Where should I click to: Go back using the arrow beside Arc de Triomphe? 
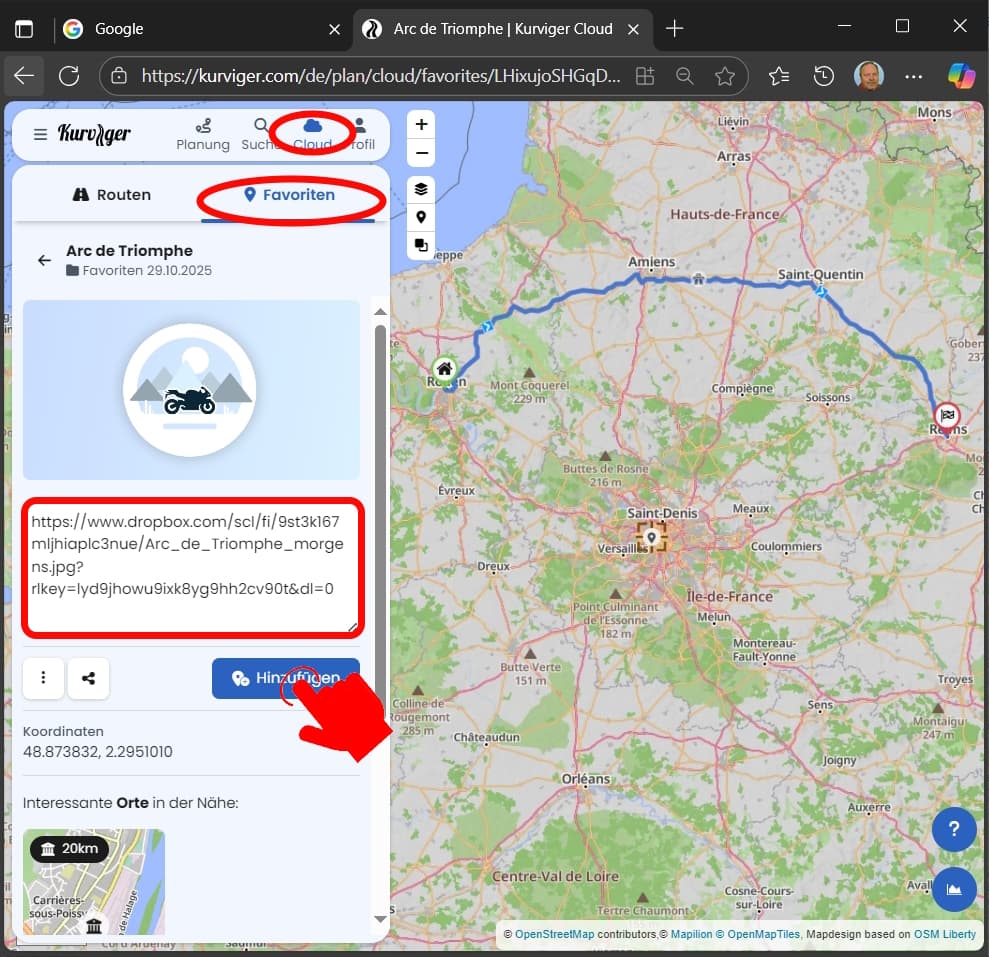pyautogui.click(x=44, y=260)
